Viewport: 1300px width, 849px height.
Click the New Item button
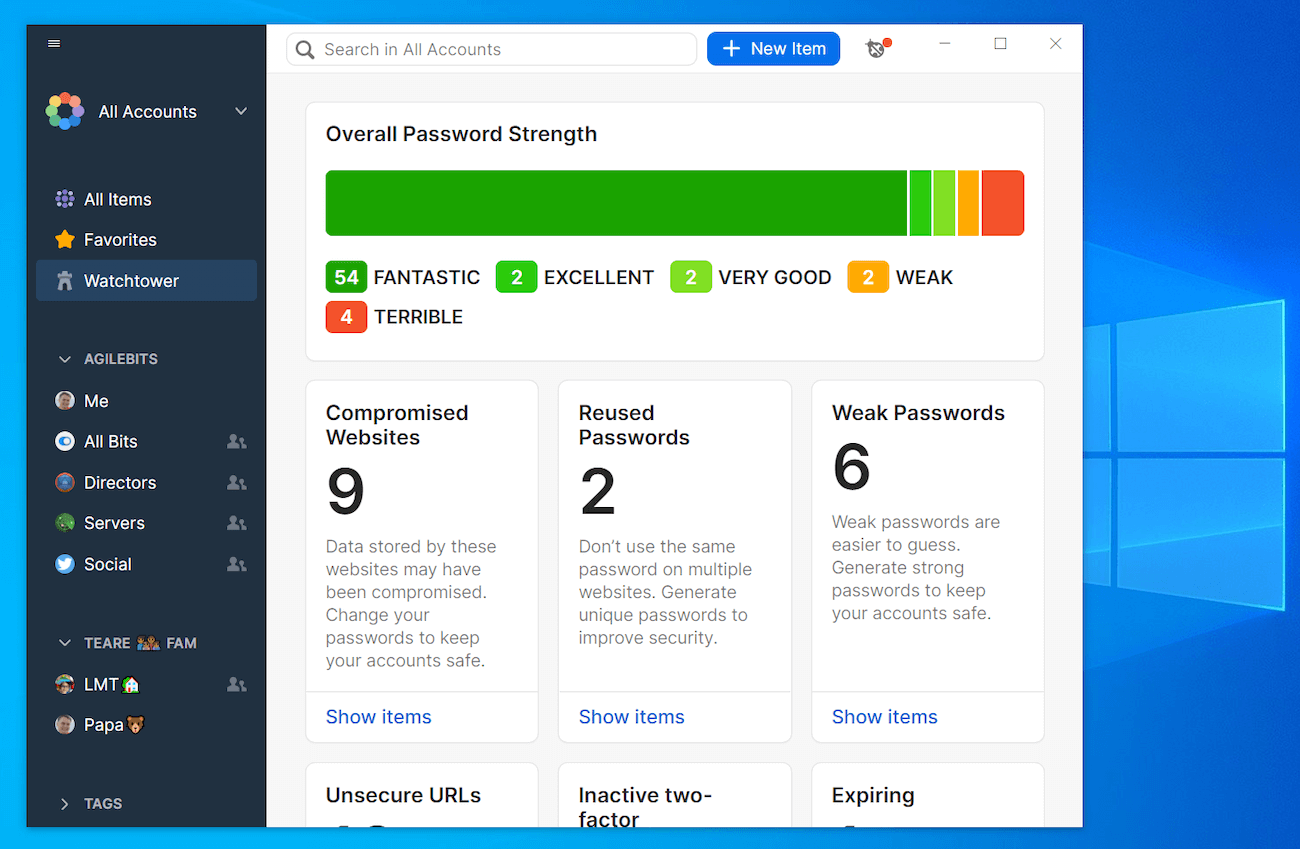[773, 48]
